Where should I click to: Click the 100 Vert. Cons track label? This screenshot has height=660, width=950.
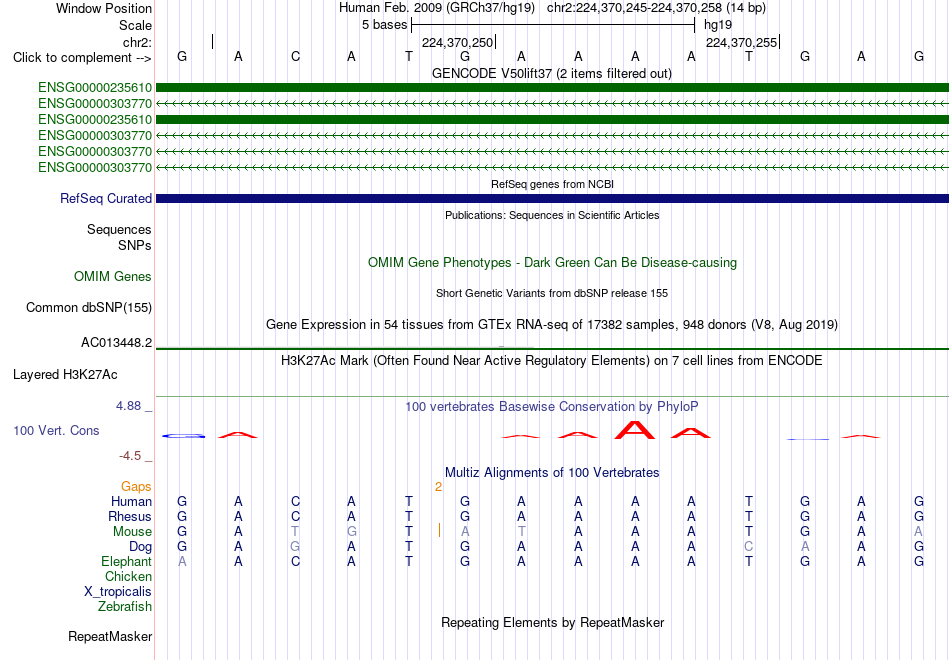coord(56,431)
